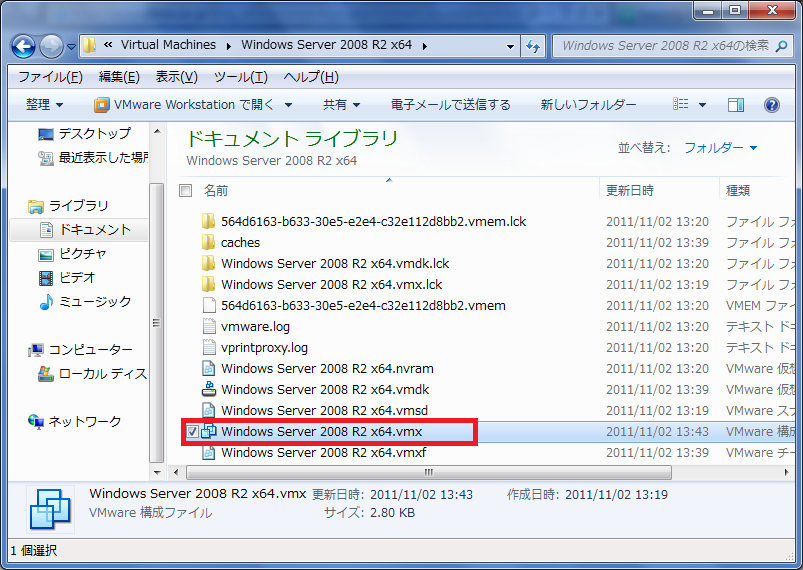Click the search magnifier icon
Image resolution: width=803 pixels, height=570 pixels.
[781, 47]
